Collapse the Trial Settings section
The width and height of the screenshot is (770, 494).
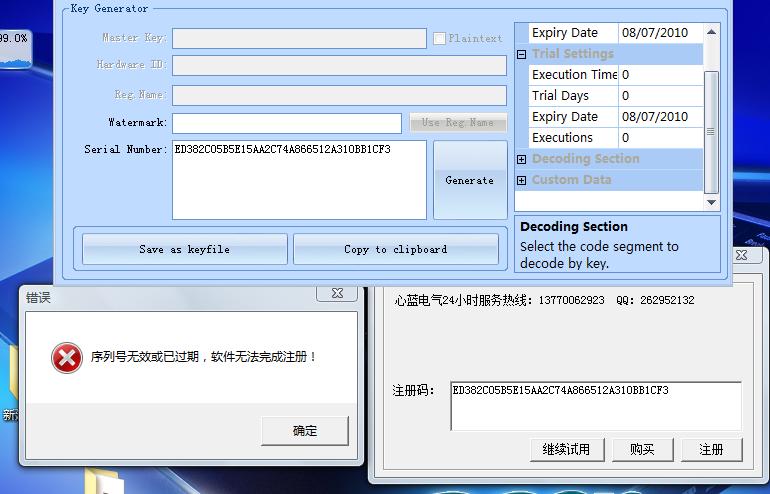coord(522,54)
